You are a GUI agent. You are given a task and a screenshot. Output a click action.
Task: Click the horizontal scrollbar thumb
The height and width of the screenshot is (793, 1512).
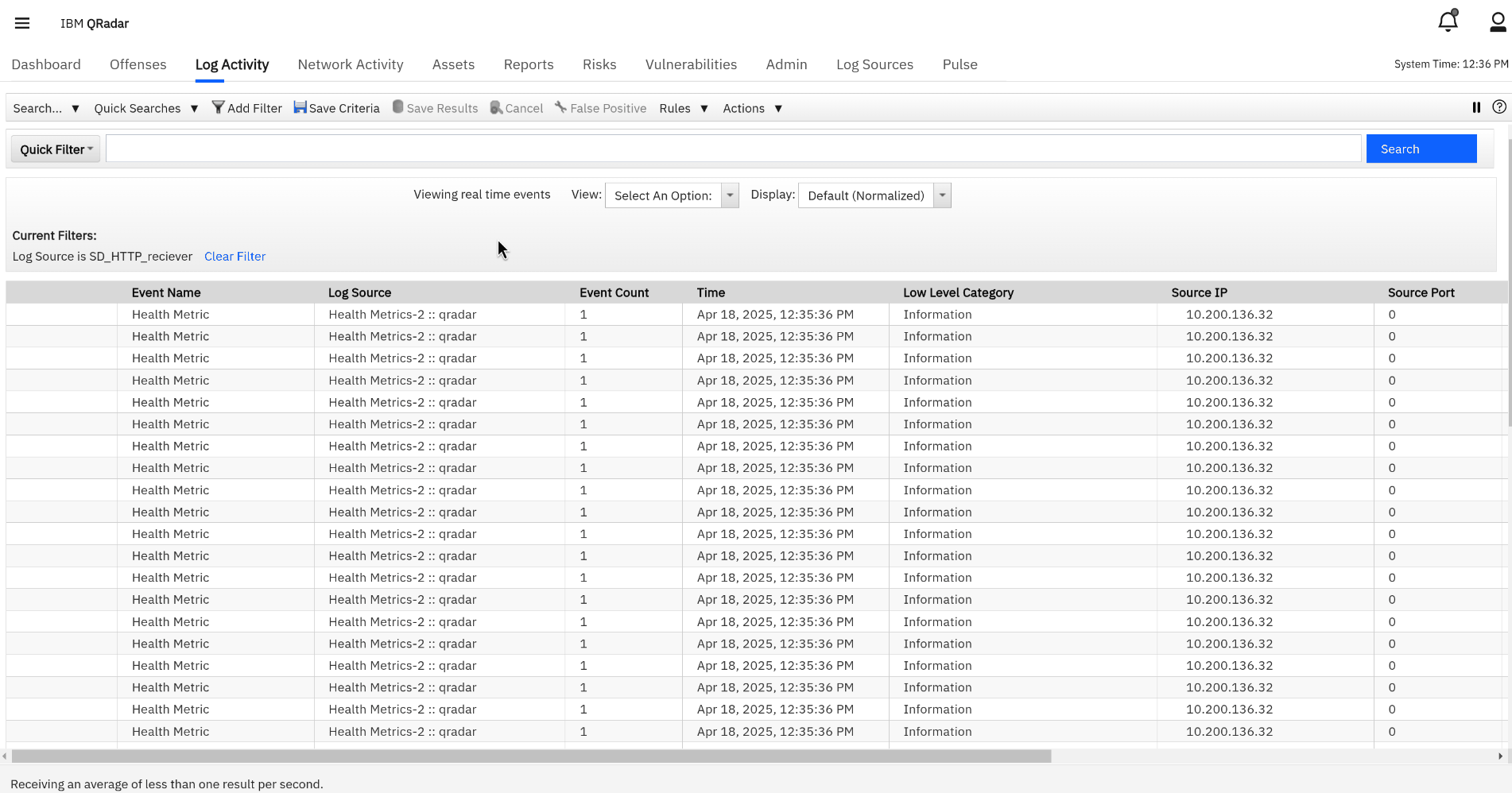coord(531,756)
